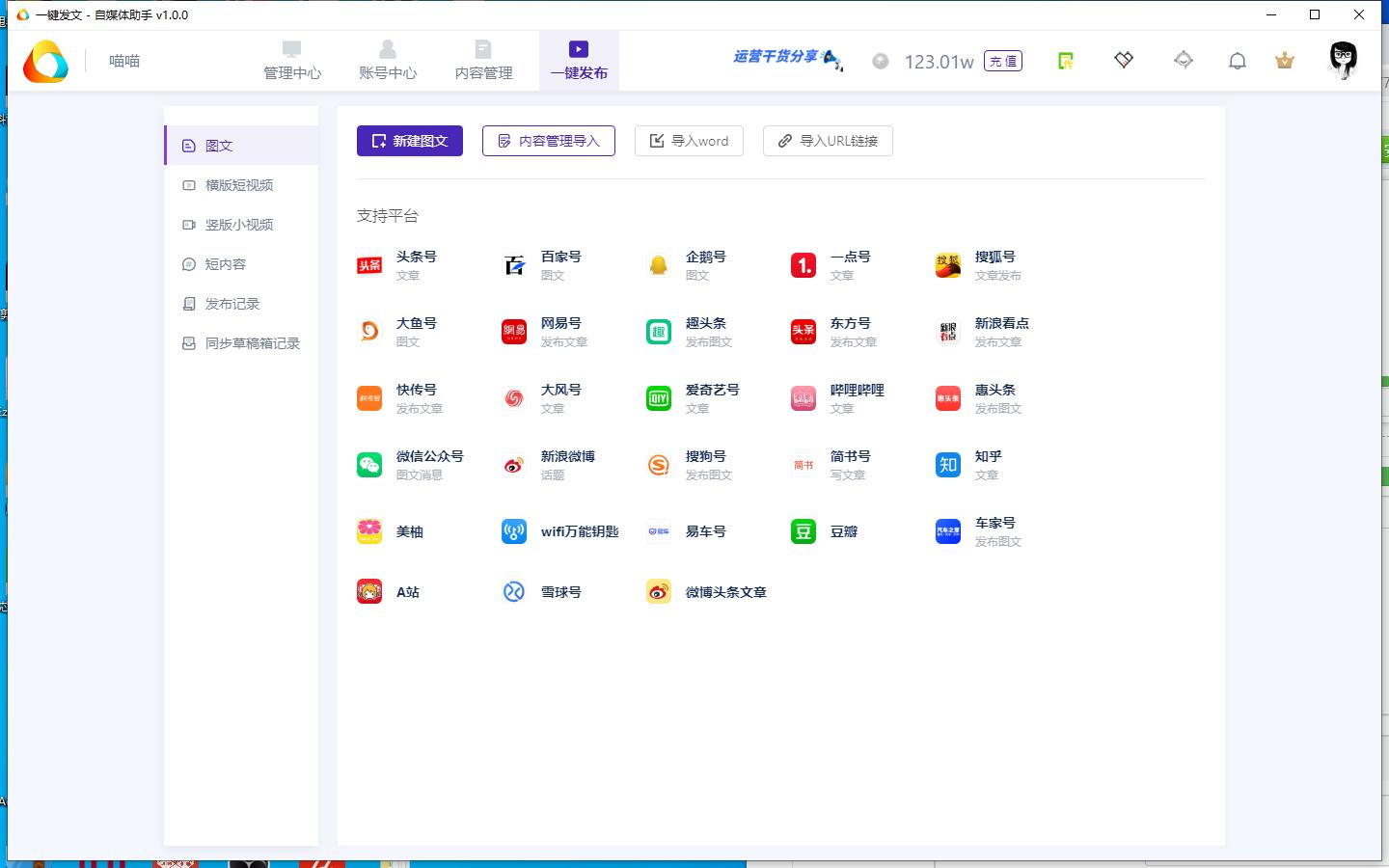Screen dimensions: 1389x868
Task: Select the 新浪看点 icon
Action: coord(948,332)
